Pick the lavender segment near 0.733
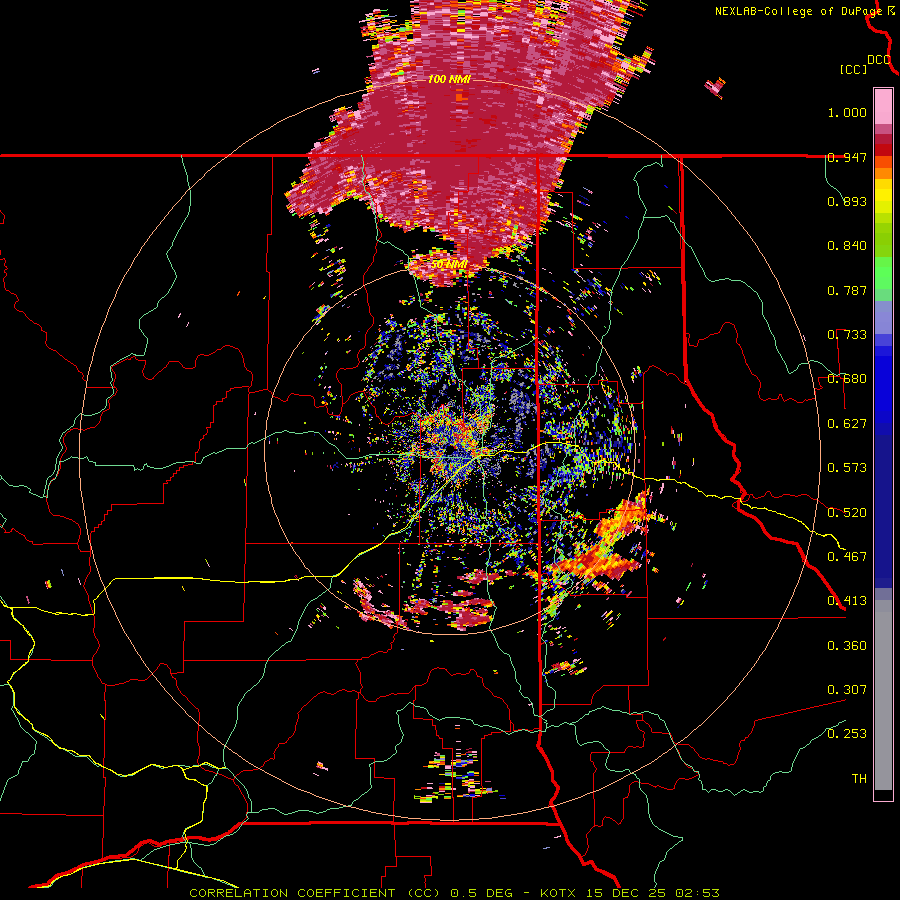This screenshot has height=900, width=900. [x=883, y=317]
